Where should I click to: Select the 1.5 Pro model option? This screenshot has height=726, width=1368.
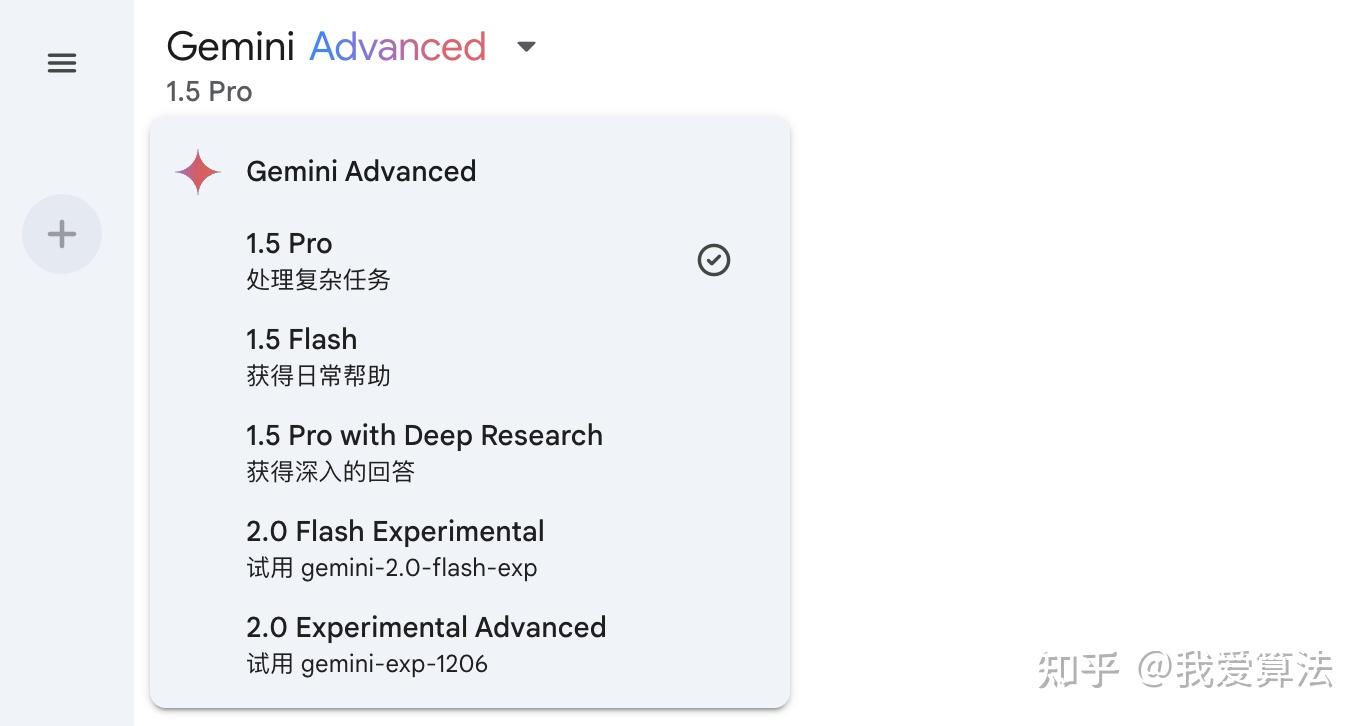tap(289, 243)
